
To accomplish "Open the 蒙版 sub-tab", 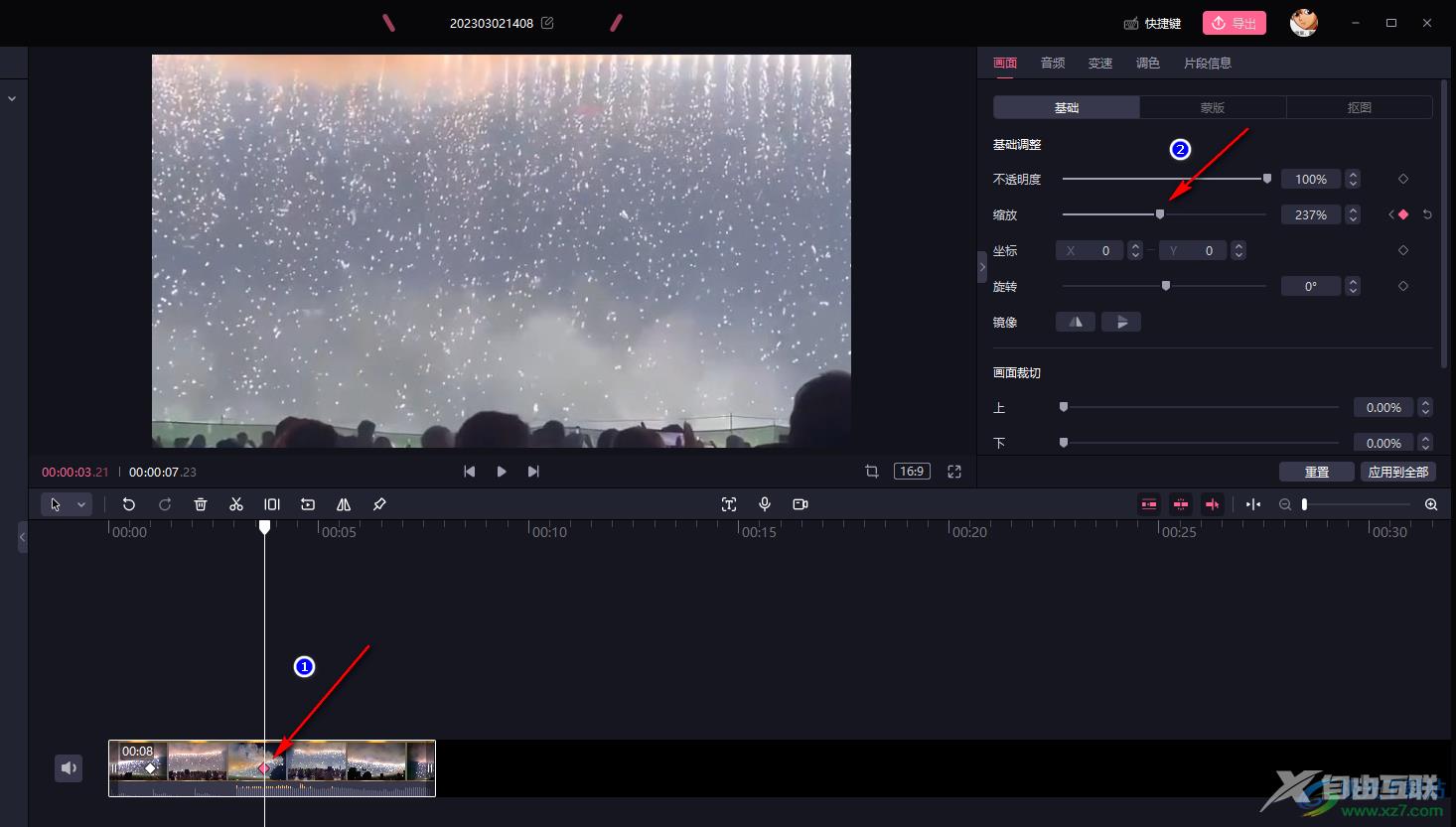I will 1213,107.
